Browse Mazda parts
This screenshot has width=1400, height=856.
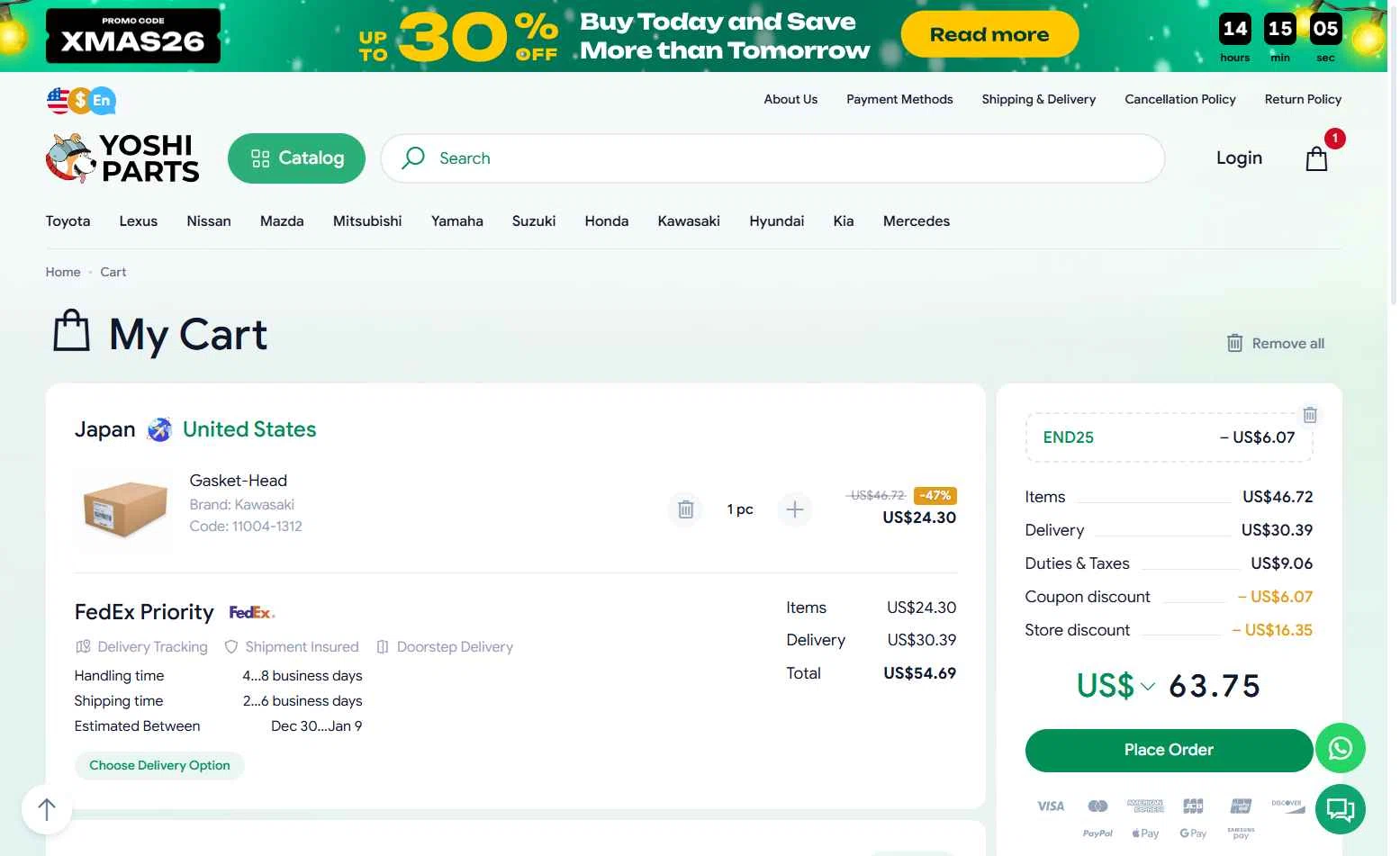point(282,221)
